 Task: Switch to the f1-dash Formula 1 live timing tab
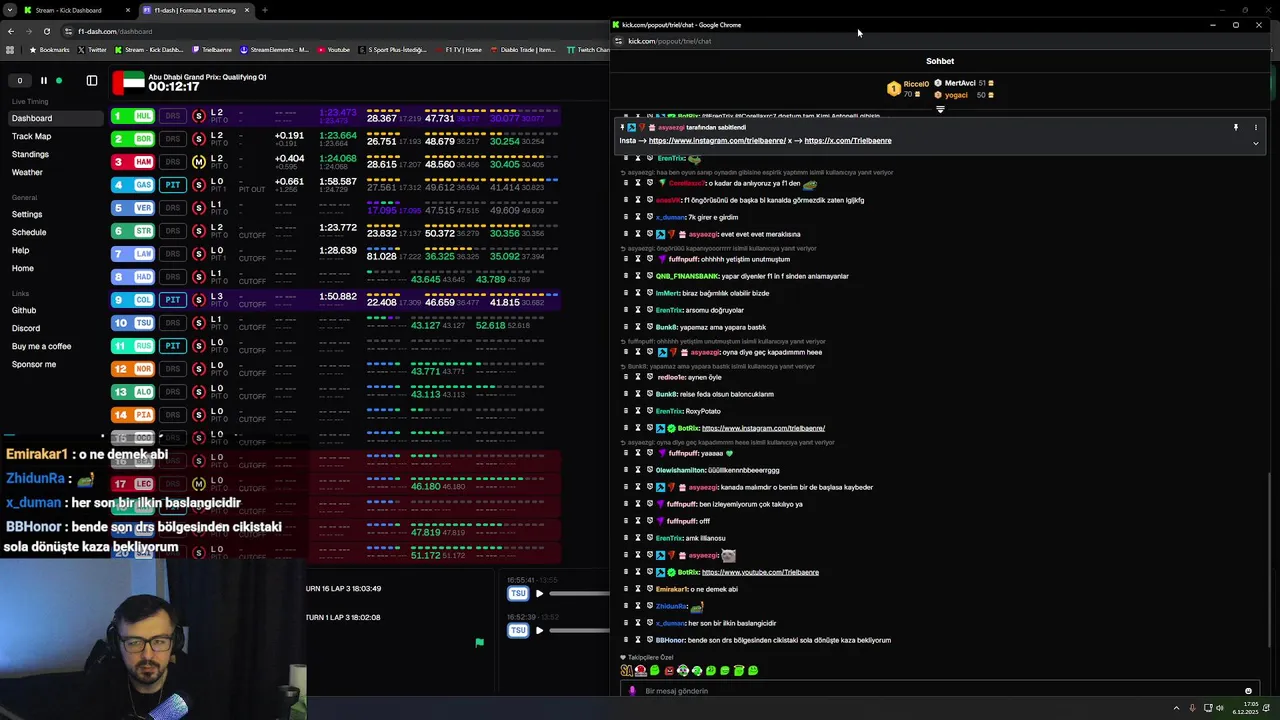(x=195, y=10)
